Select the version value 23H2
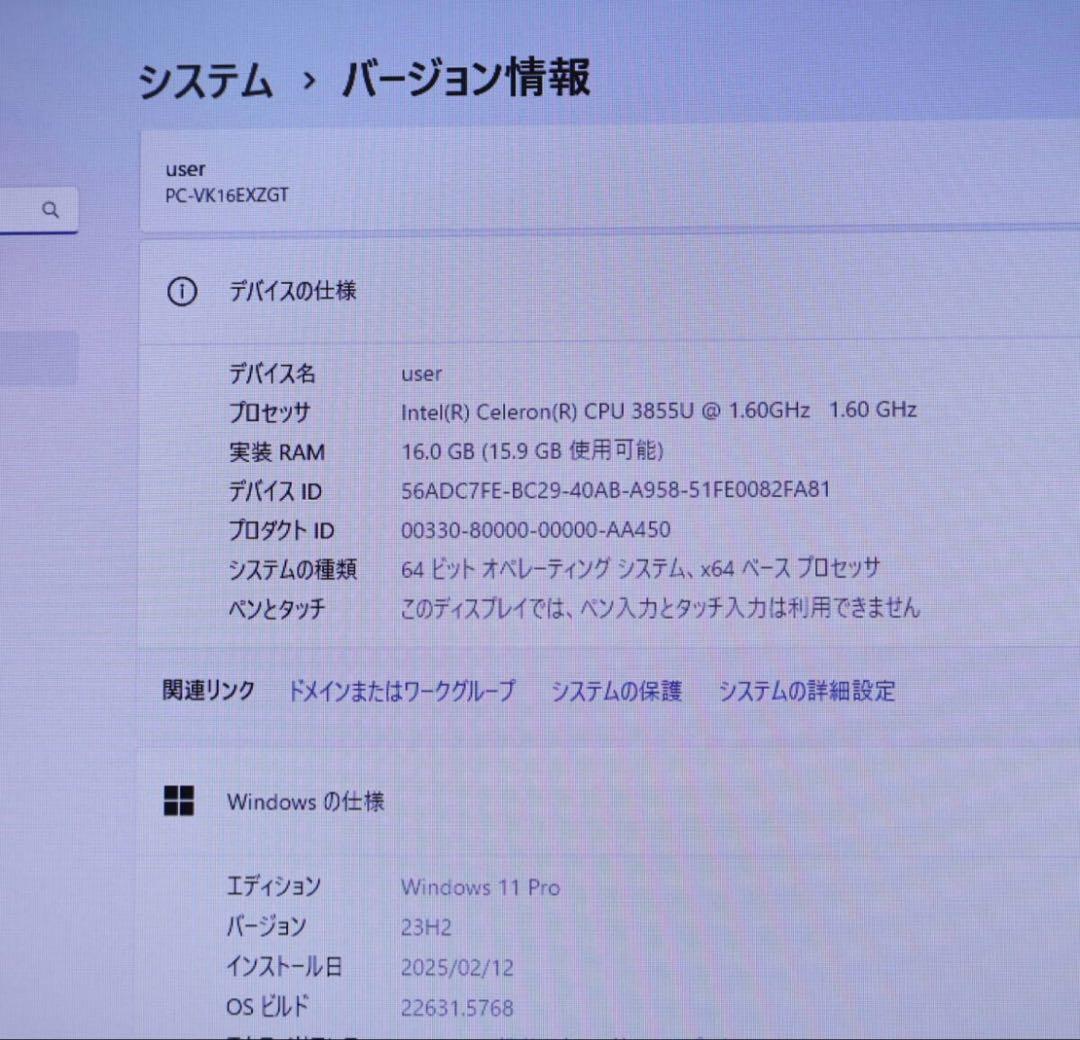This screenshot has width=1080, height=1040. [426, 927]
